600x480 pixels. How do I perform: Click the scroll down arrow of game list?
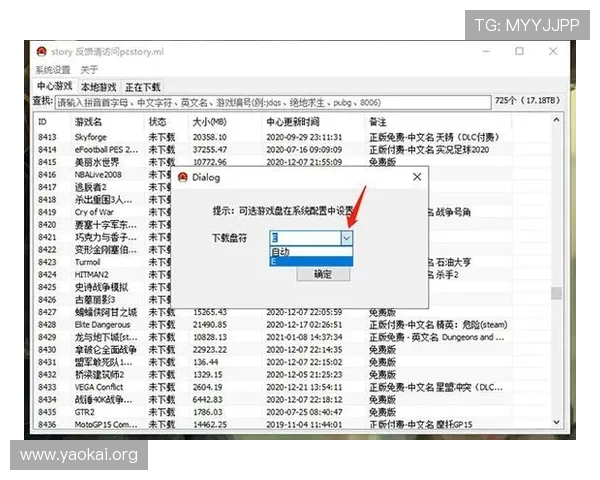point(556,422)
